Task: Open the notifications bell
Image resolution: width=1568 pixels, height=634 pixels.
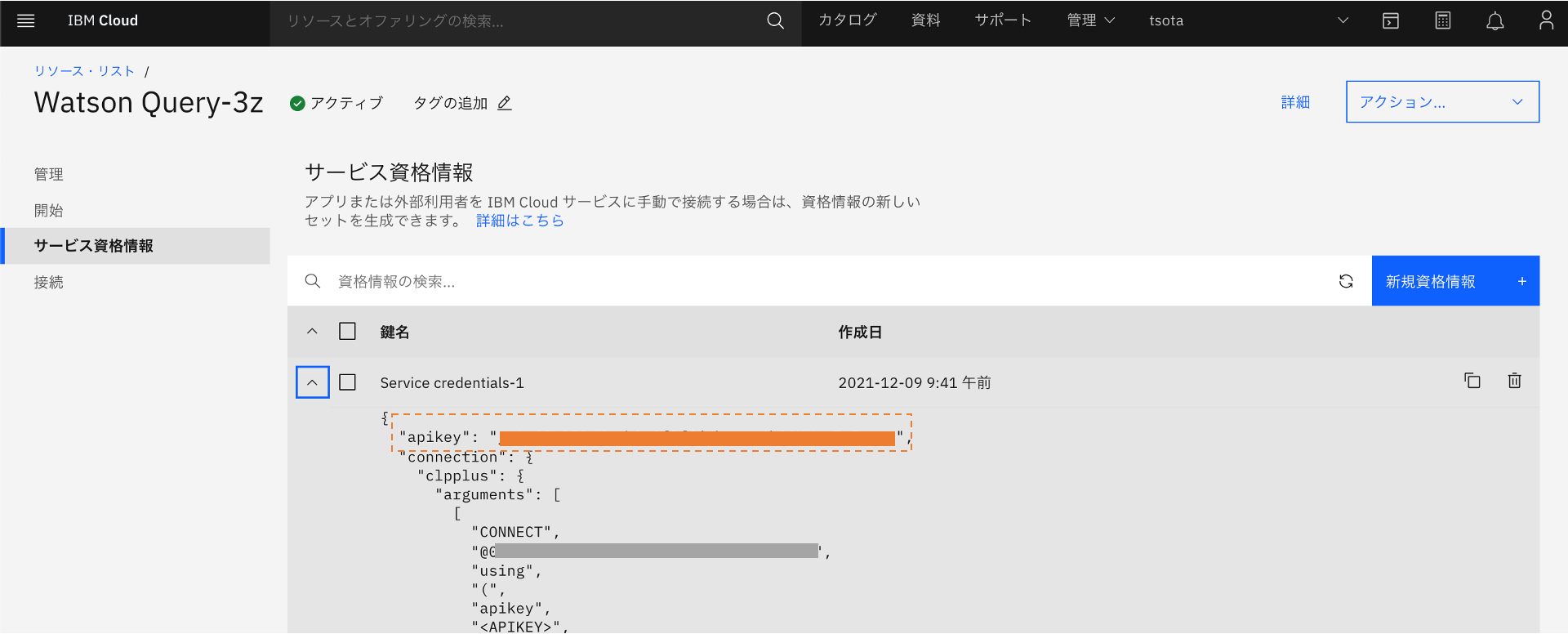Action: [x=1495, y=21]
